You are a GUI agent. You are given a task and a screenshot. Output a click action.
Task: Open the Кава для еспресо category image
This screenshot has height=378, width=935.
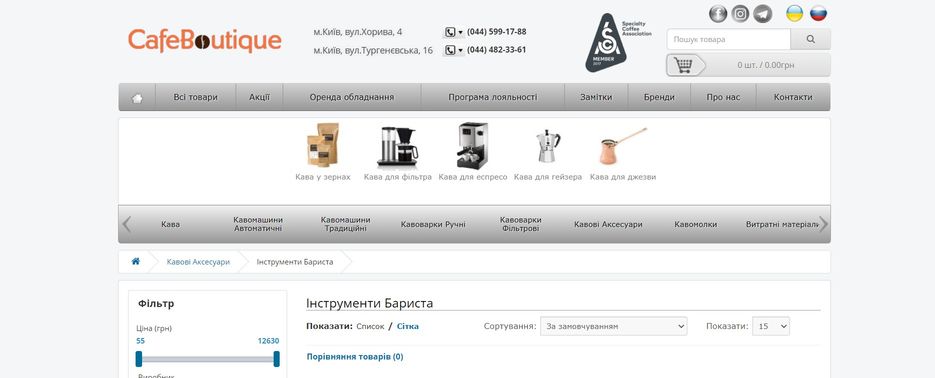tap(472, 145)
